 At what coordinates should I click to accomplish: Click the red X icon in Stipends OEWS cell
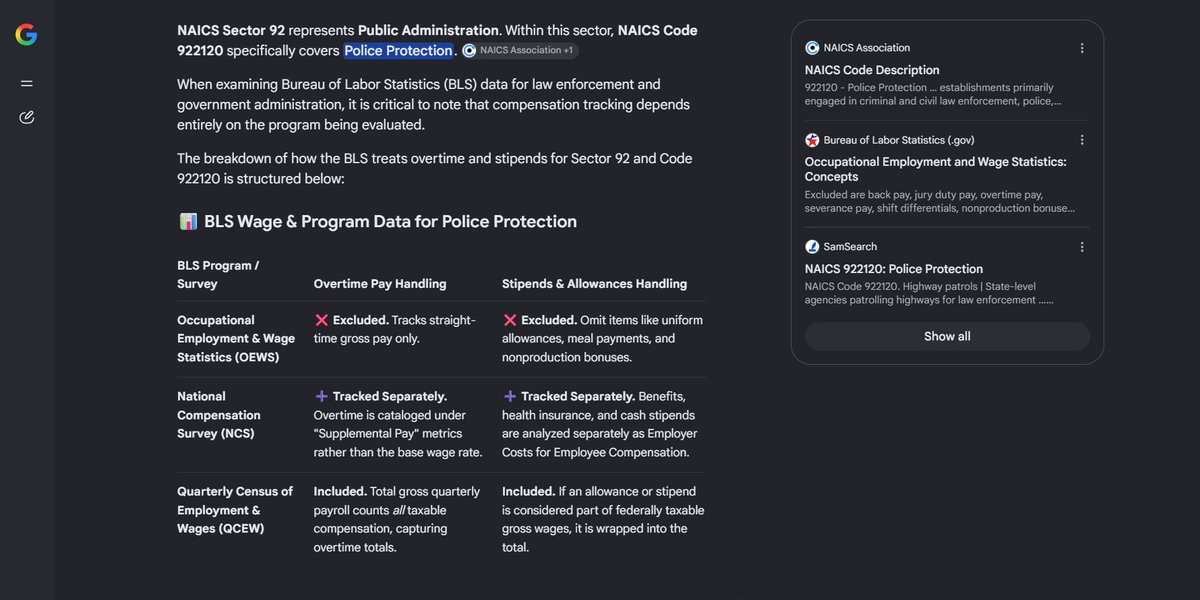point(510,320)
